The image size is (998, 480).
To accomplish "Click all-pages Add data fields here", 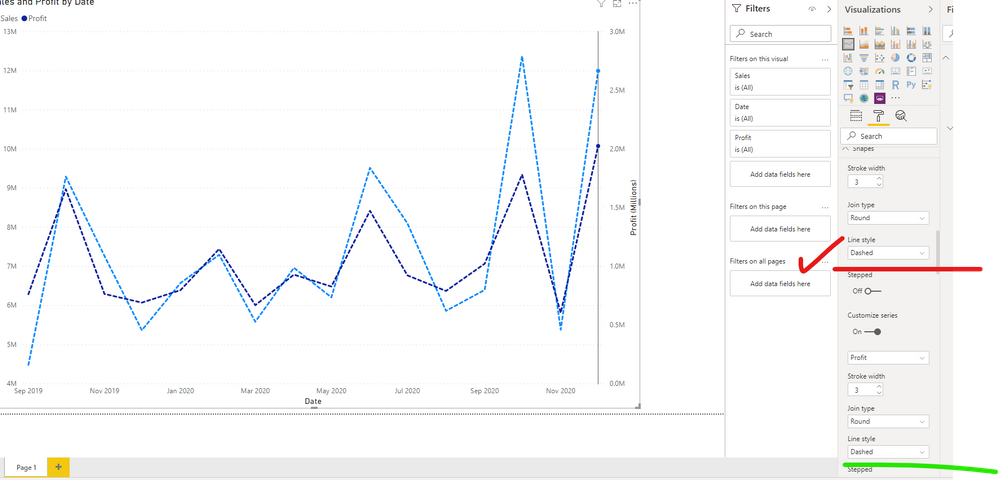I will point(780,283).
